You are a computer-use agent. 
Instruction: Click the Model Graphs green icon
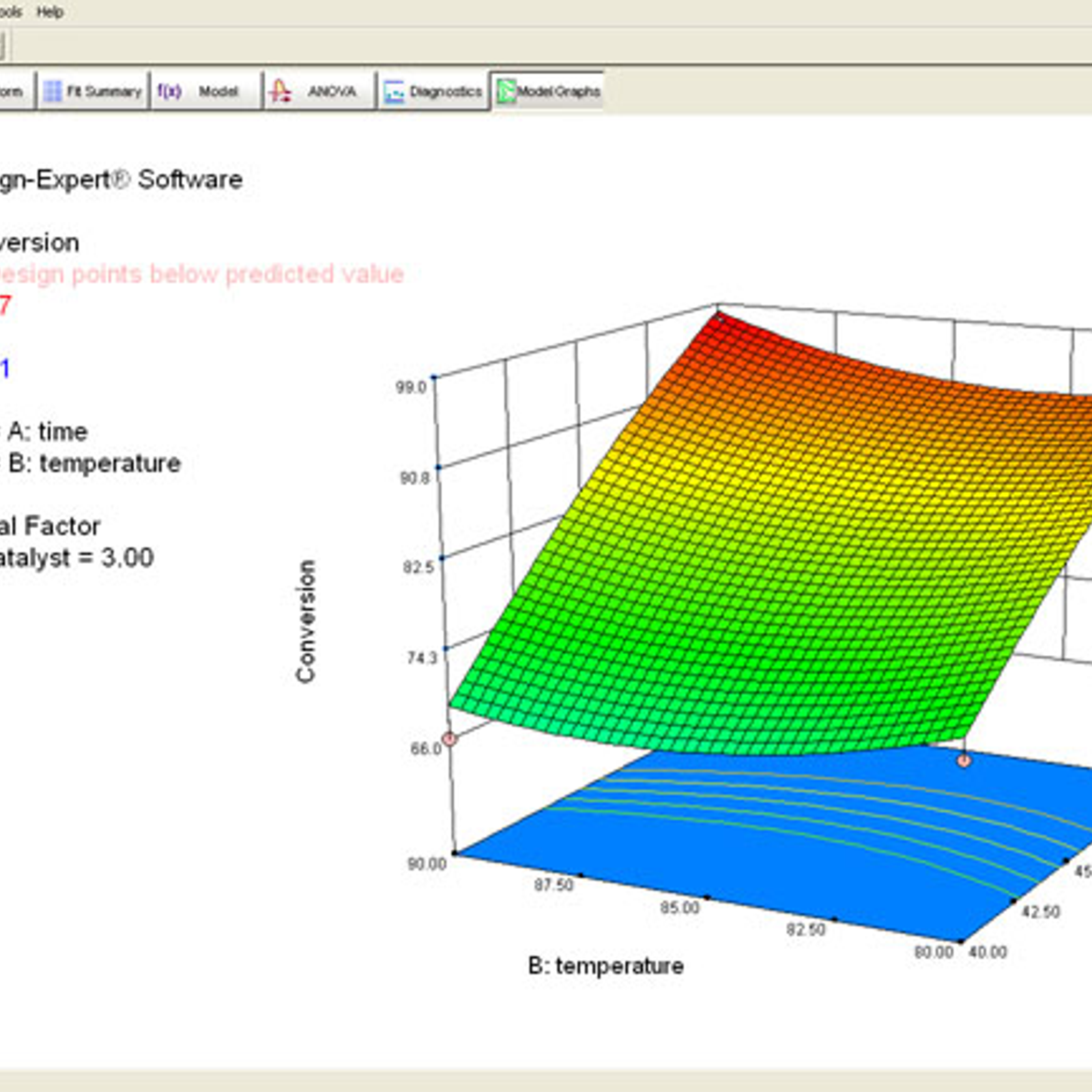point(506,91)
